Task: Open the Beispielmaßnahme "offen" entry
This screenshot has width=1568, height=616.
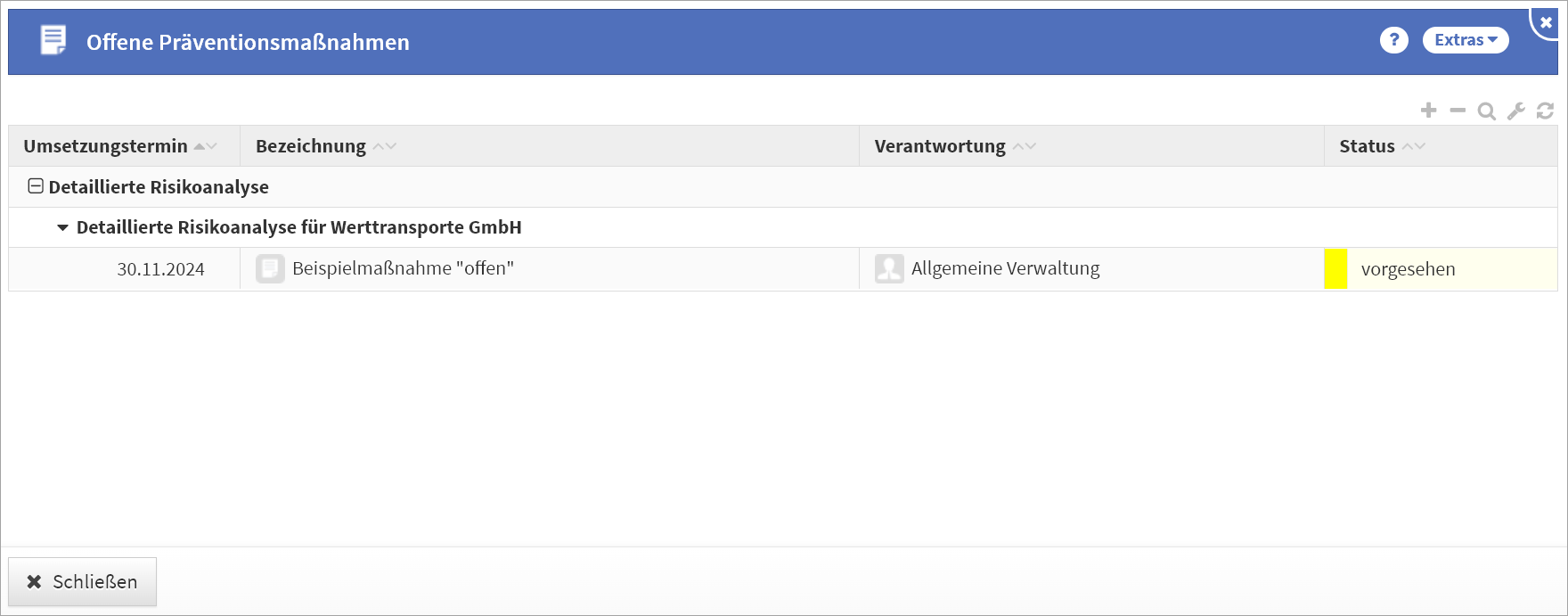Action: [x=403, y=268]
